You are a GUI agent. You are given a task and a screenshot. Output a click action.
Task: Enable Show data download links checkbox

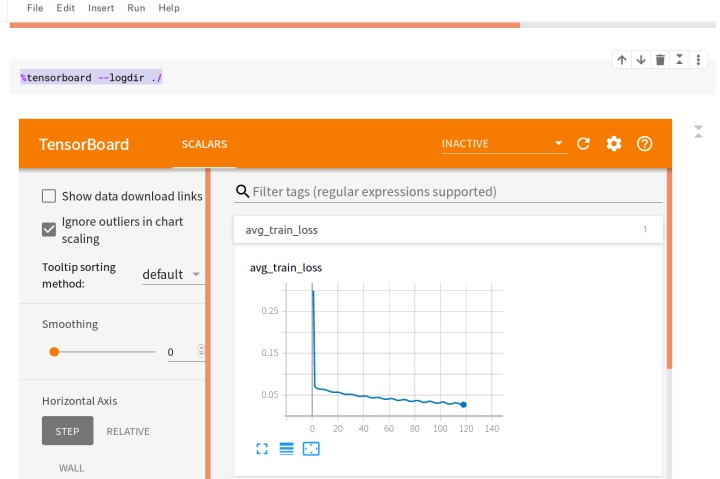tap(49, 196)
